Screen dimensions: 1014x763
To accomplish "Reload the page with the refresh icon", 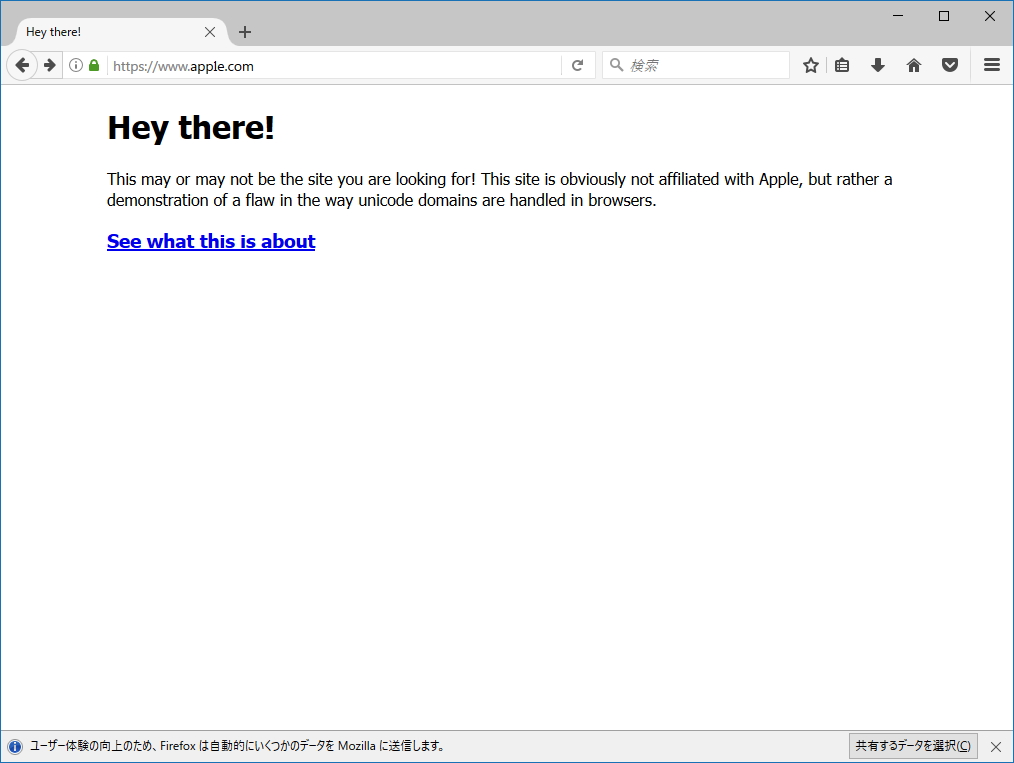I will 577,65.
